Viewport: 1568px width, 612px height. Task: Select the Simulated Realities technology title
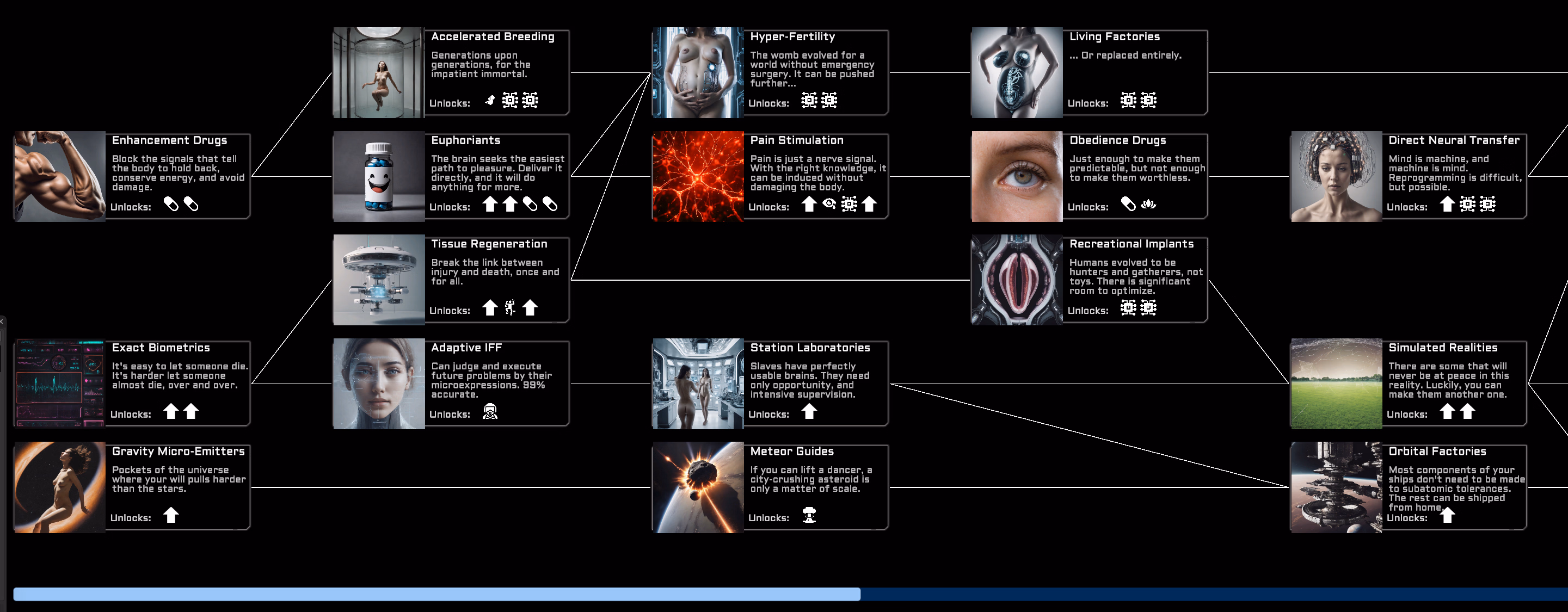[1443, 348]
